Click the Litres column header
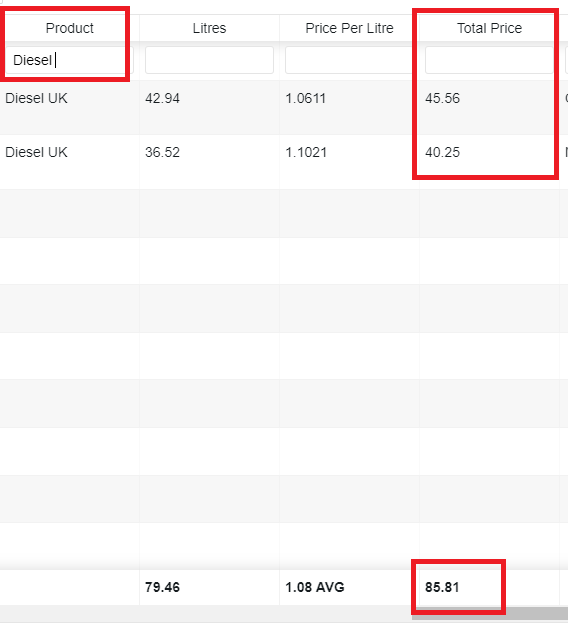The image size is (568, 623). click(x=209, y=28)
